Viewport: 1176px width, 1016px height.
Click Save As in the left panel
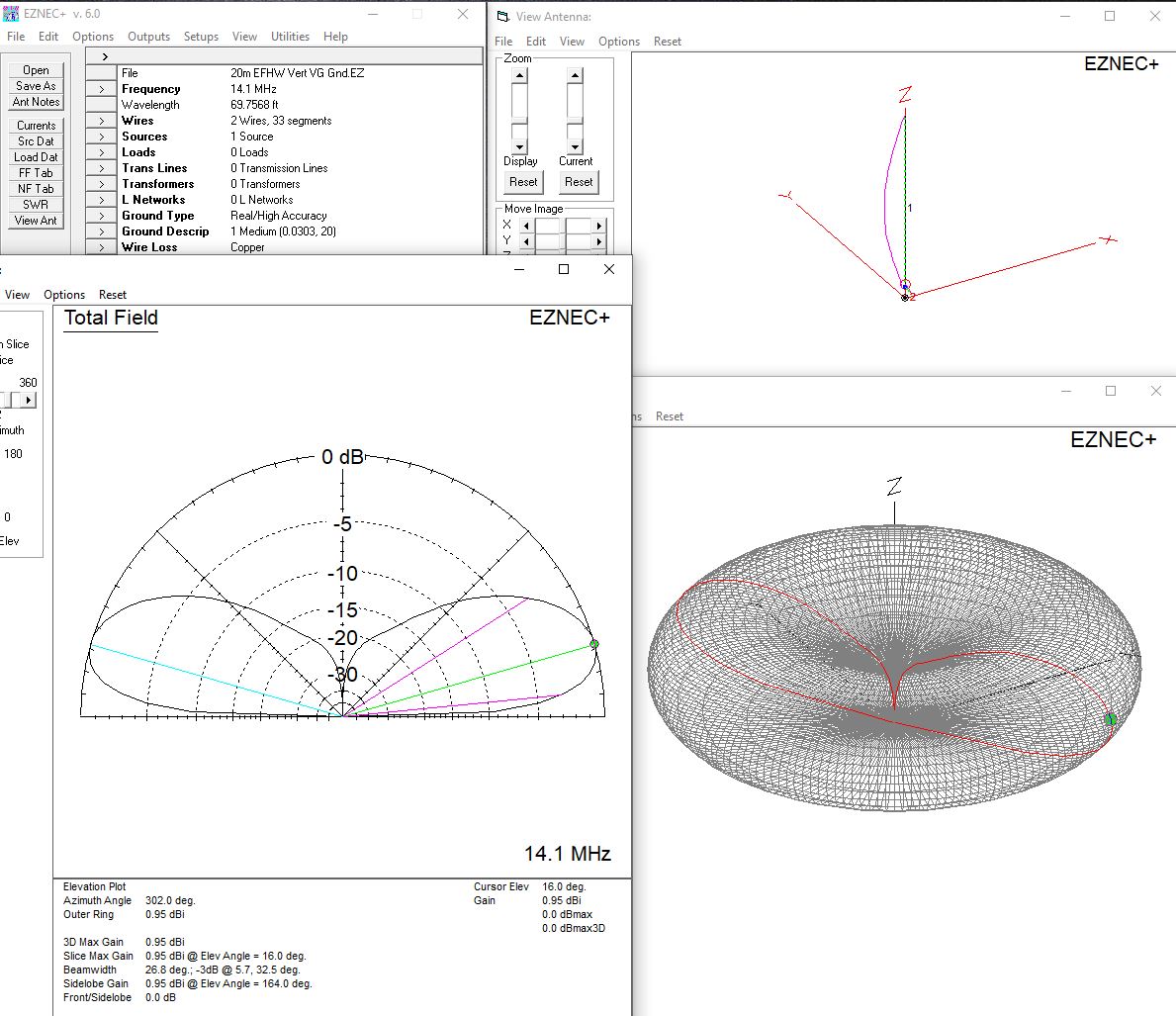click(x=36, y=86)
